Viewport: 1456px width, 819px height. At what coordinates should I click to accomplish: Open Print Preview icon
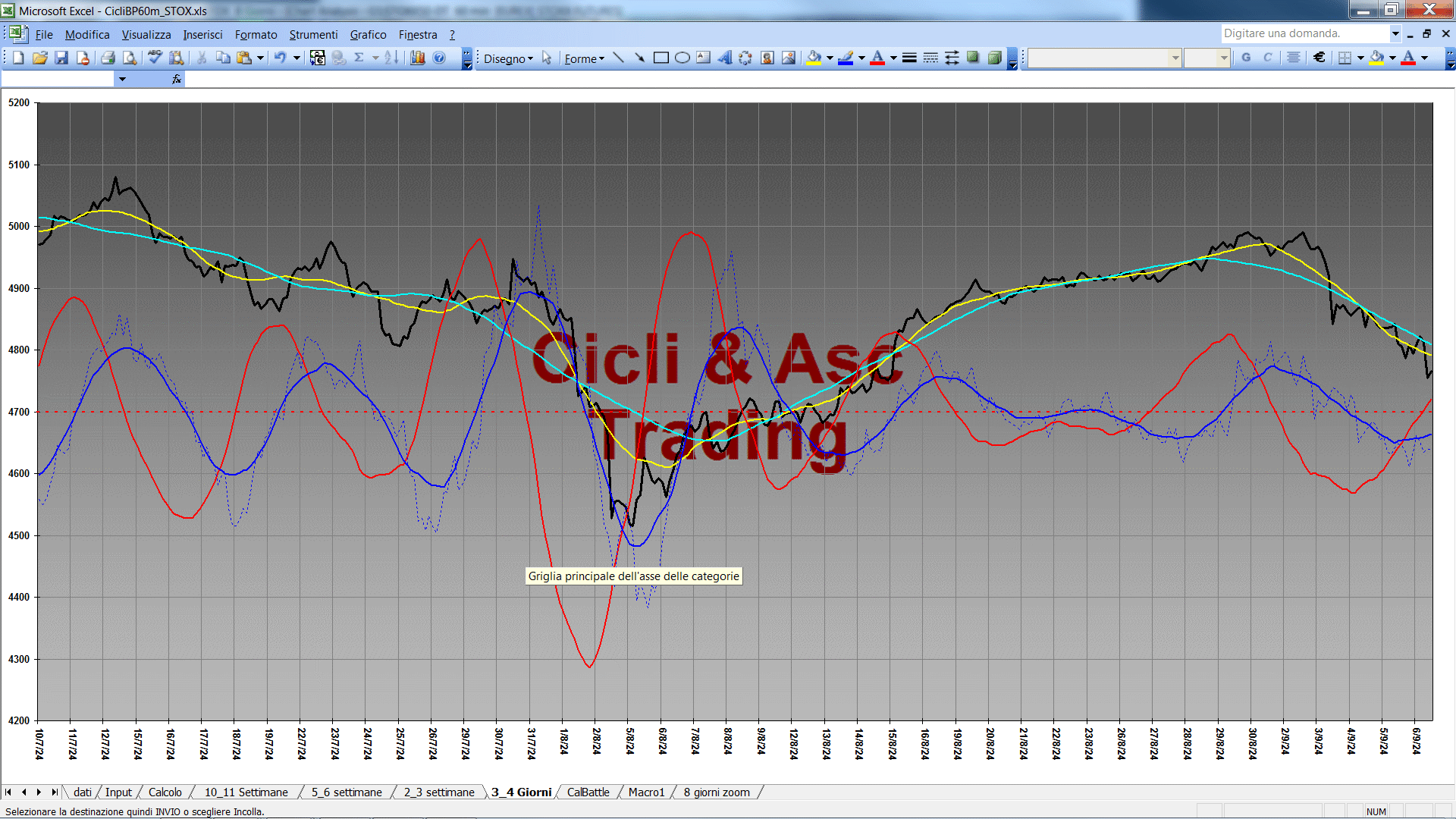130,58
